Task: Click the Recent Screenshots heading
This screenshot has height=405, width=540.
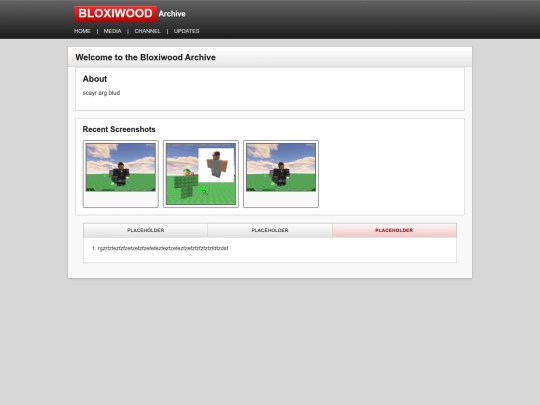Action: pos(119,129)
